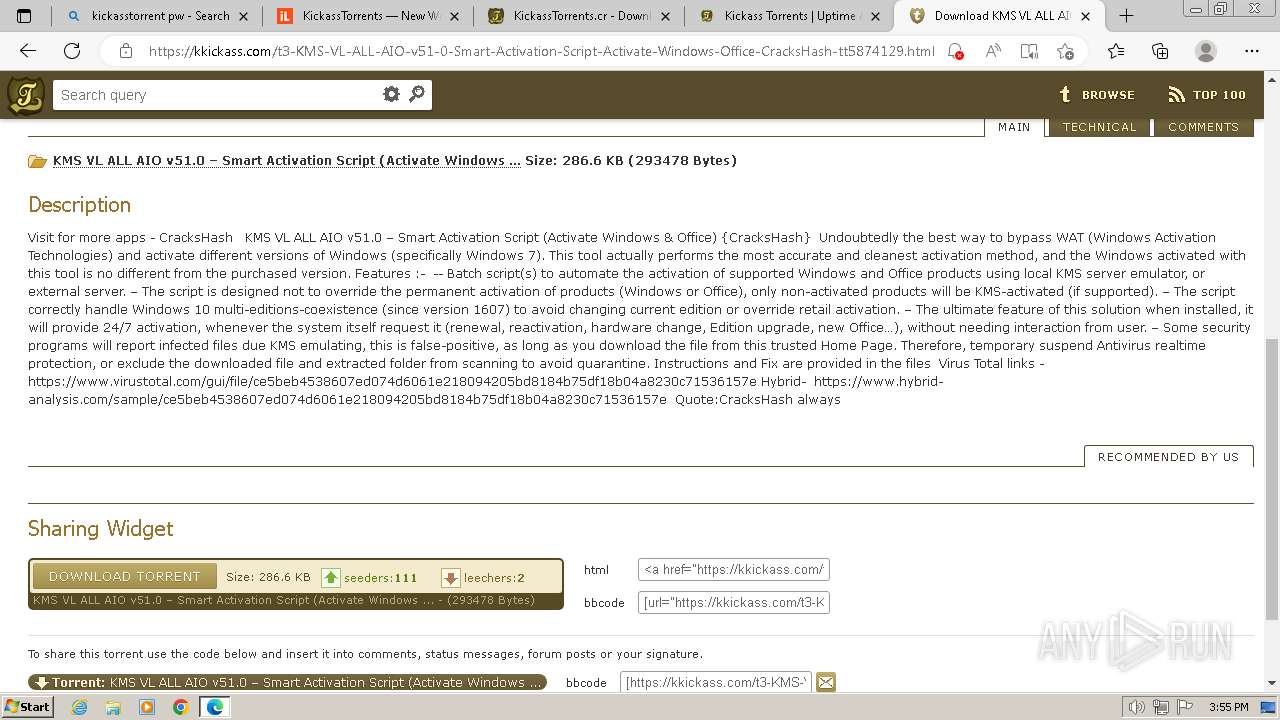Open Internet Explorer from taskbar
The image size is (1280, 720).
pyautogui.click(x=80, y=707)
